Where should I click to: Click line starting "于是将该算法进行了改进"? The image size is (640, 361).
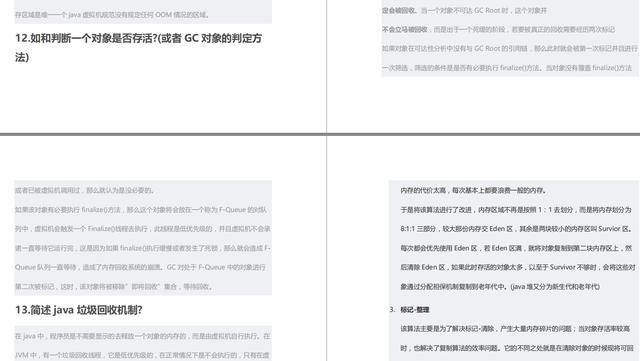(x=516, y=209)
